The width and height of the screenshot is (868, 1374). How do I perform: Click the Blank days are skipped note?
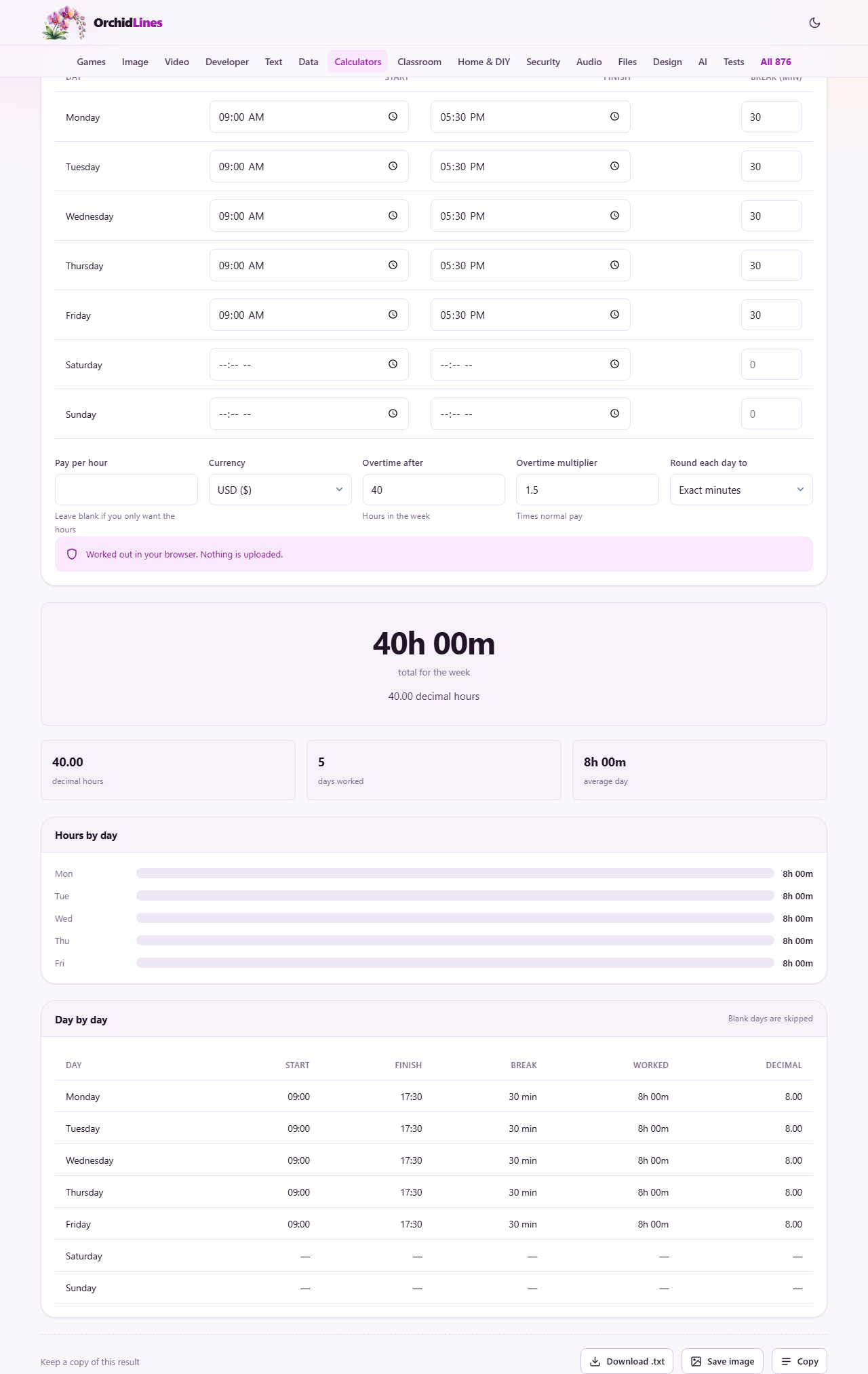[770, 1019]
